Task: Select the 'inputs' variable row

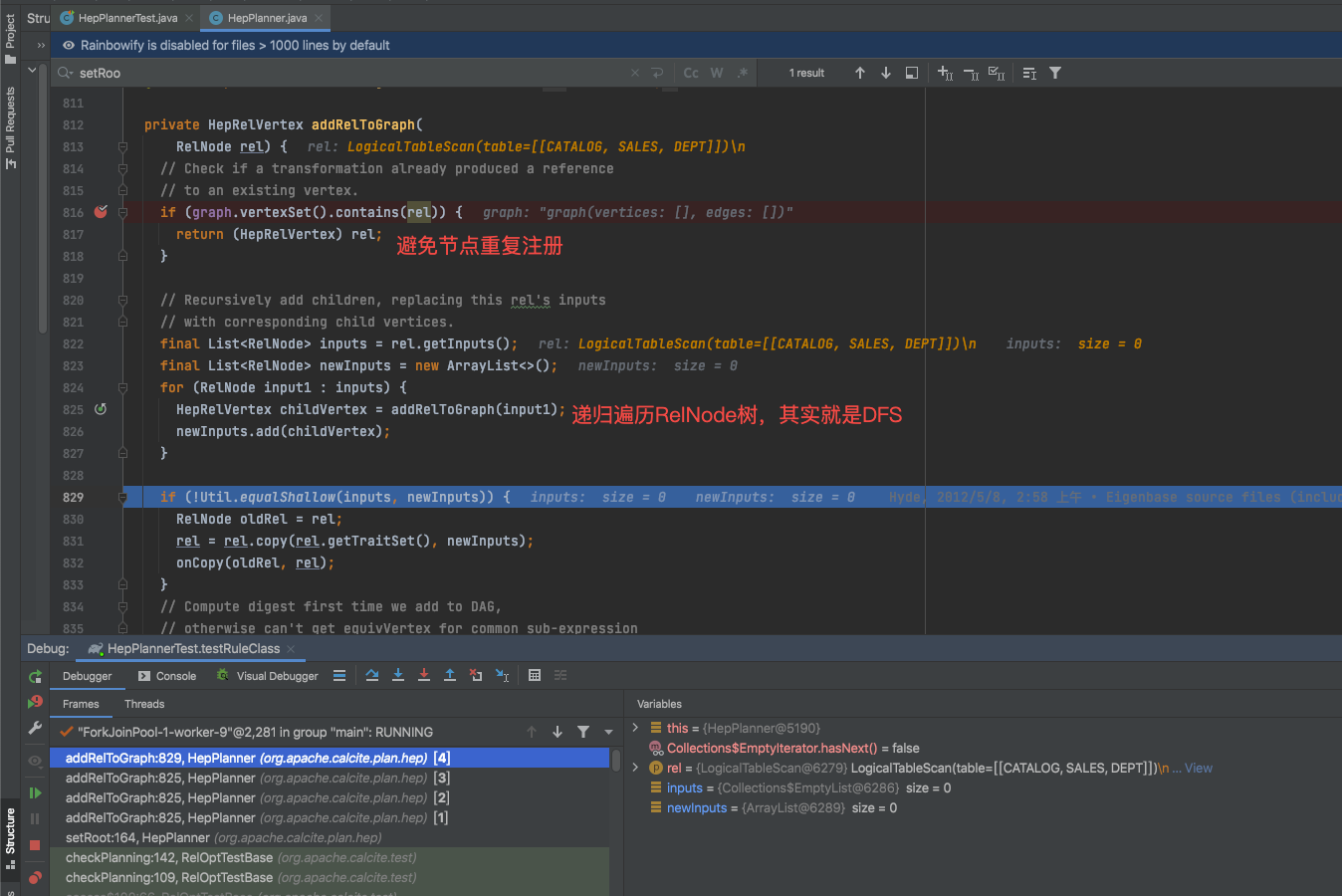Action: tap(981, 787)
